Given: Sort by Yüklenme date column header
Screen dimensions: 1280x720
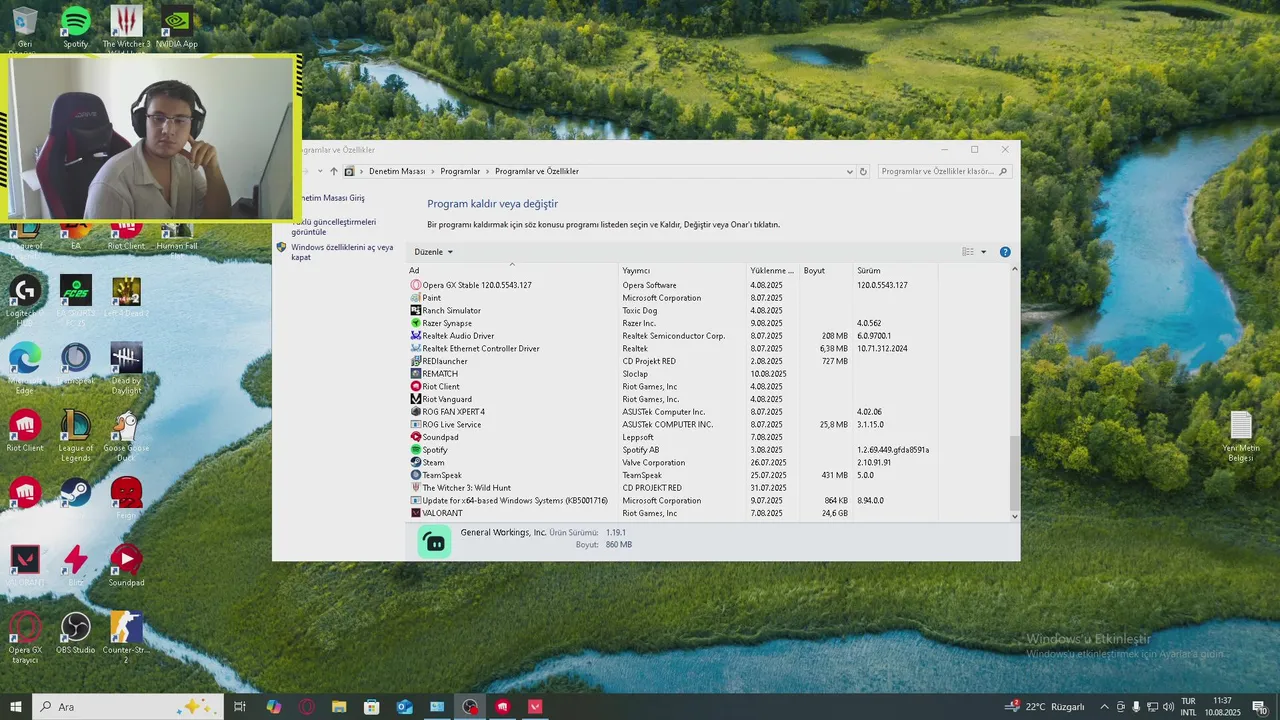Looking at the screenshot, I should point(774,271).
